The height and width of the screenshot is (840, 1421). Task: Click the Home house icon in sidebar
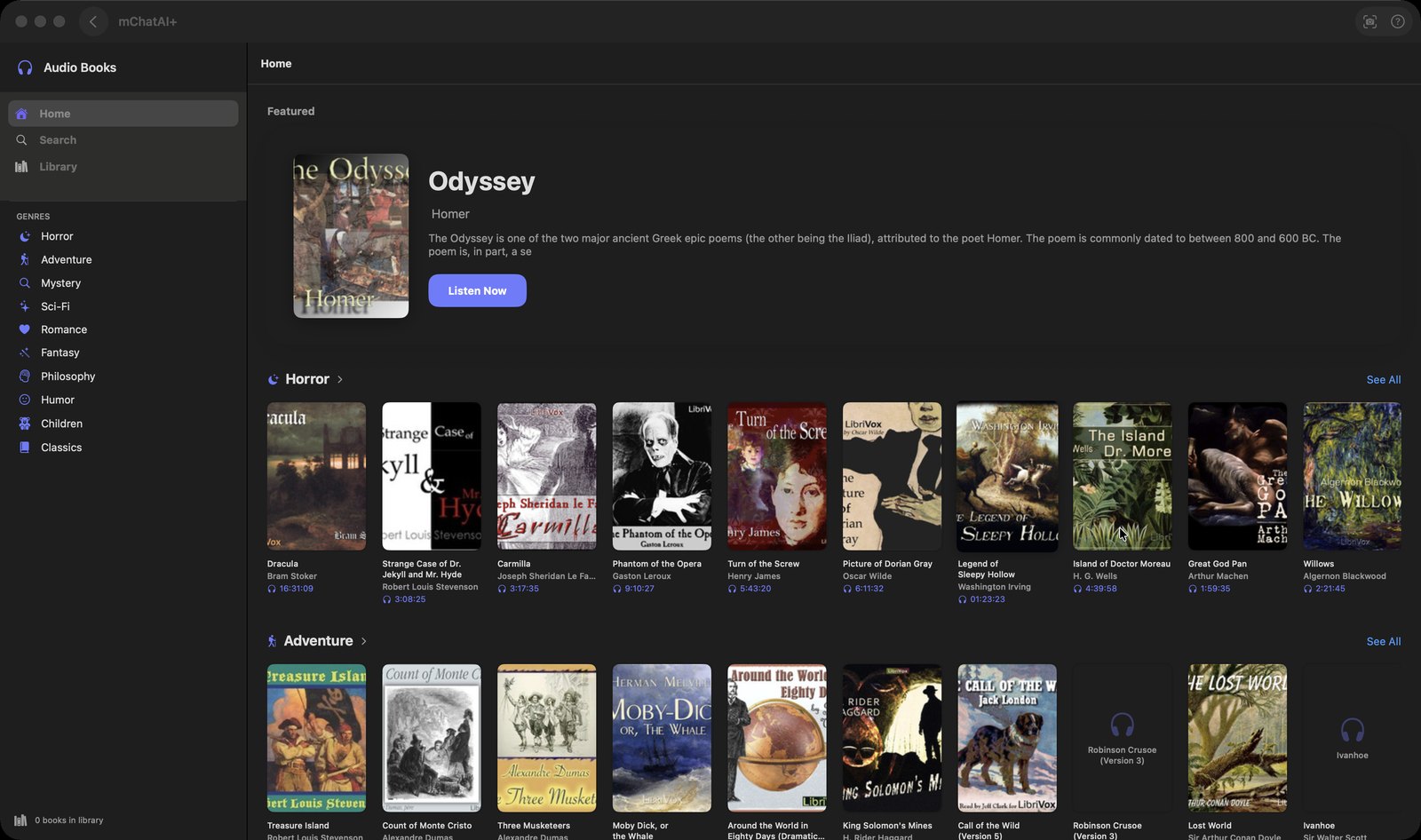21,114
